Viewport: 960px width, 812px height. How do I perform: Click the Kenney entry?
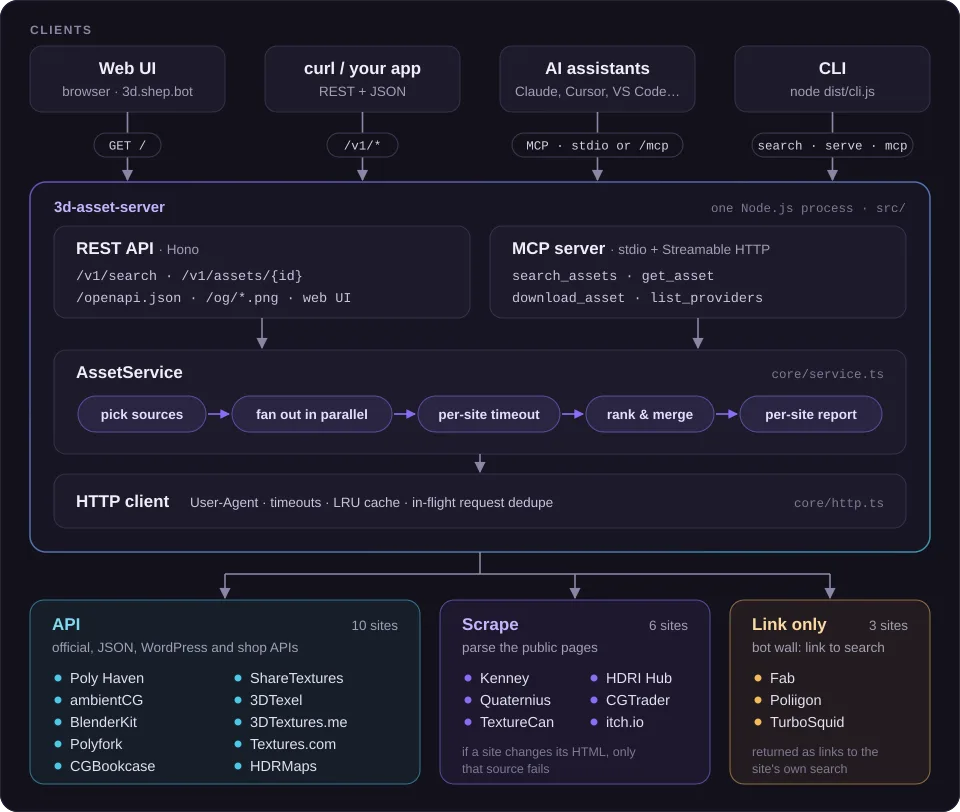click(x=504, y=678)
